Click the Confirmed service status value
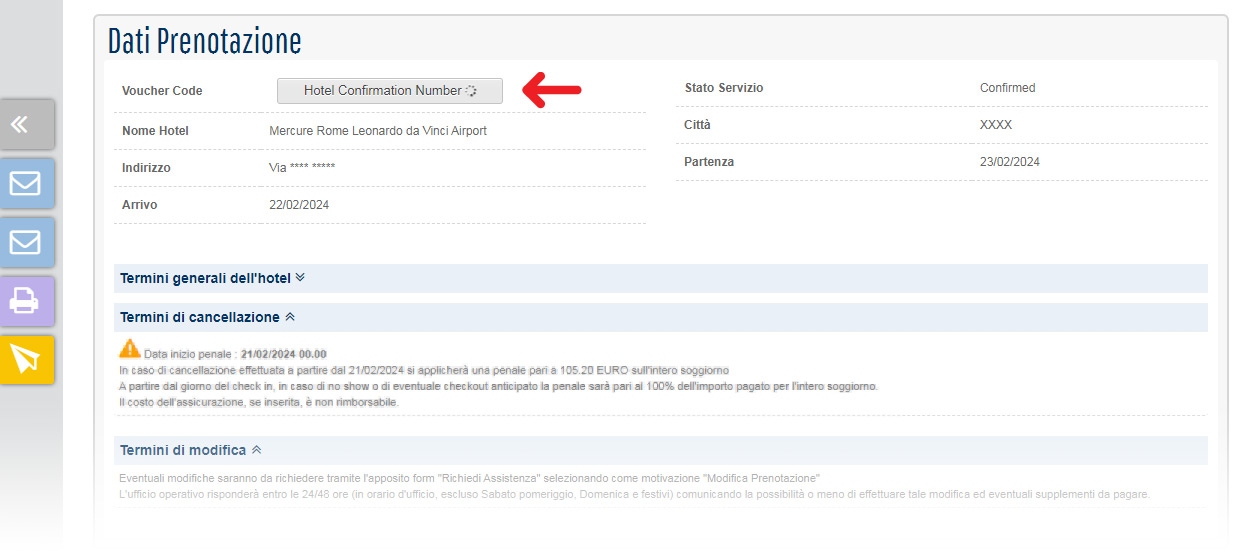The width and height of the screenshot is (1243, 554). coord(1007,88)
